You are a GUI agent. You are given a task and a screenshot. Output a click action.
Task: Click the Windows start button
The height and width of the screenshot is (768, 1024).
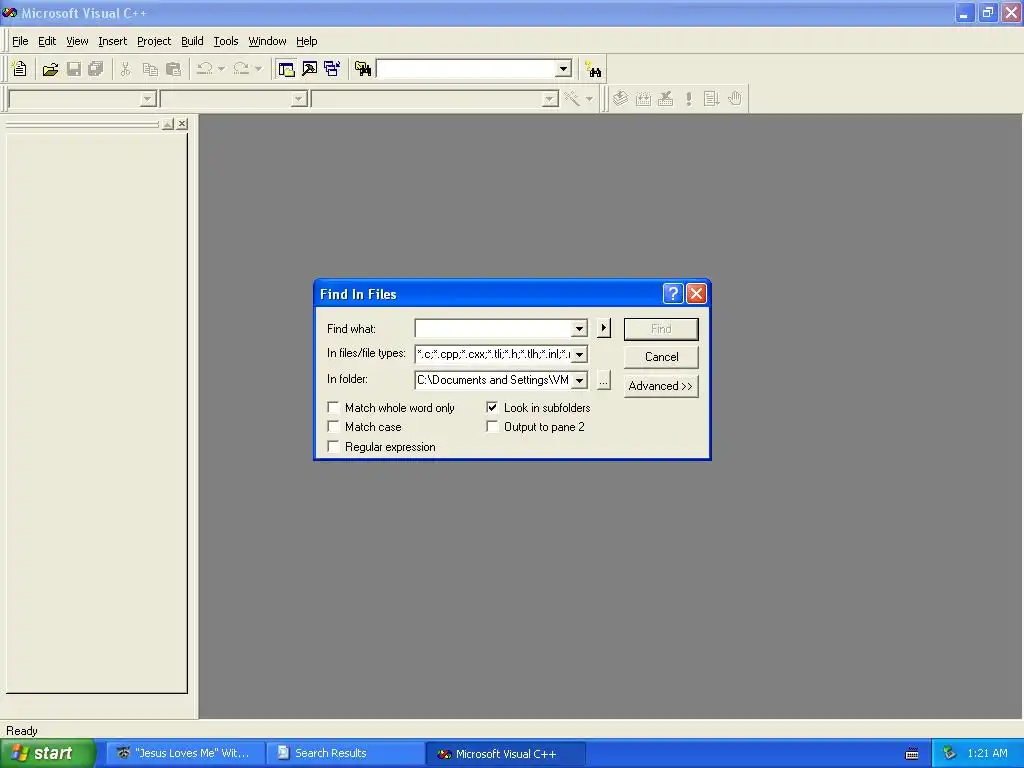[48, 753]
